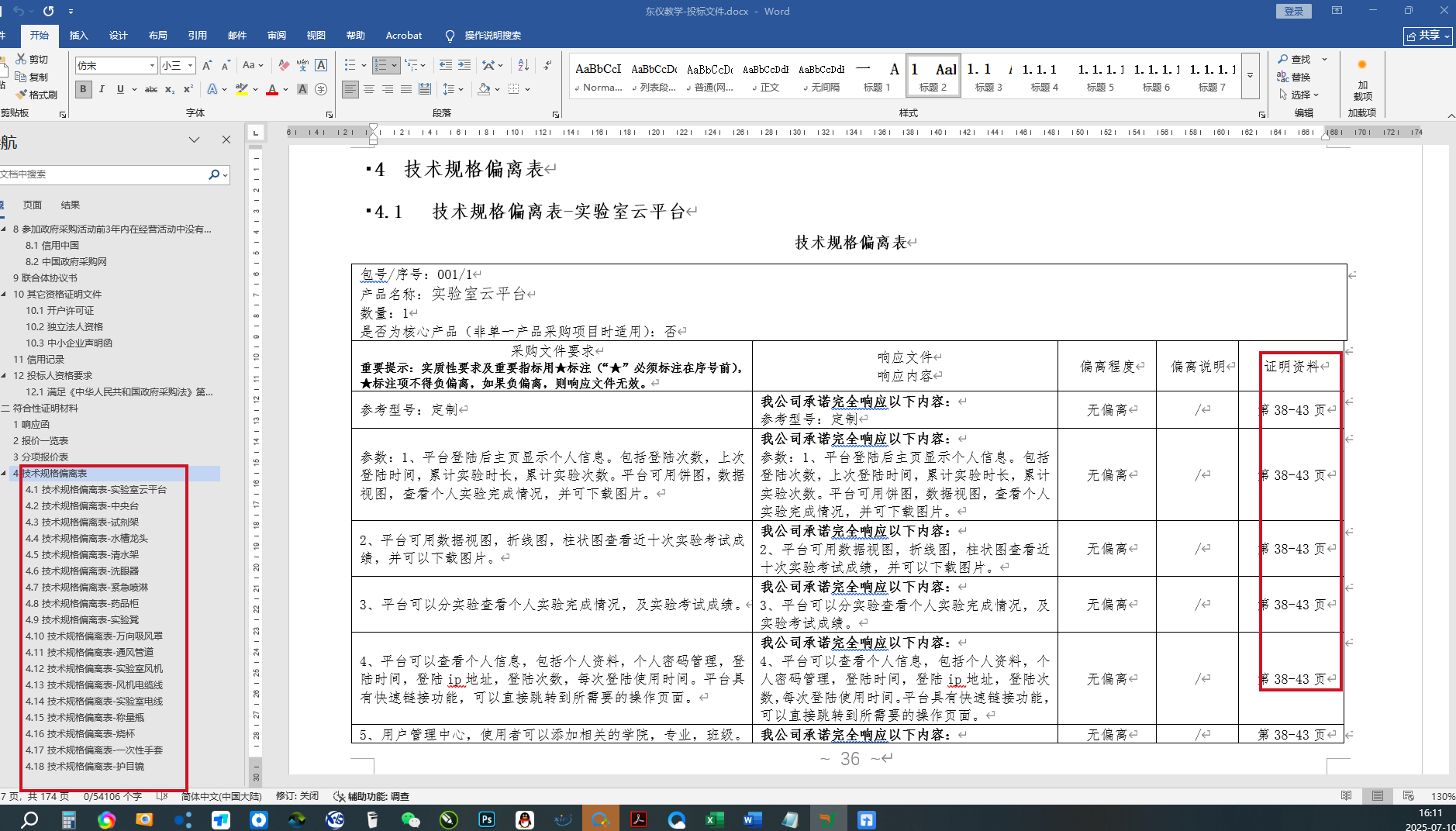
Task: Open the font name dropdown (仿宋)
Action: [152, 66]
